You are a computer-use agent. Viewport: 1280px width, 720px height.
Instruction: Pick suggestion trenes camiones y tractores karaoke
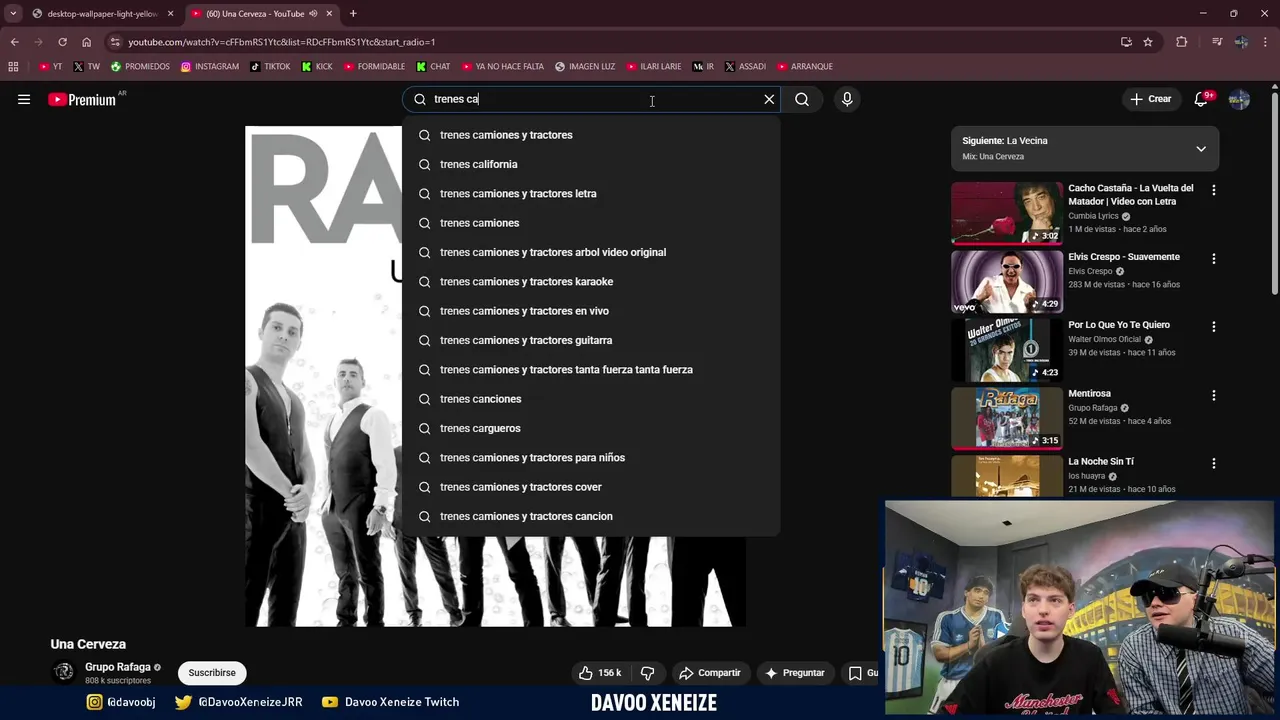point(591,281)
